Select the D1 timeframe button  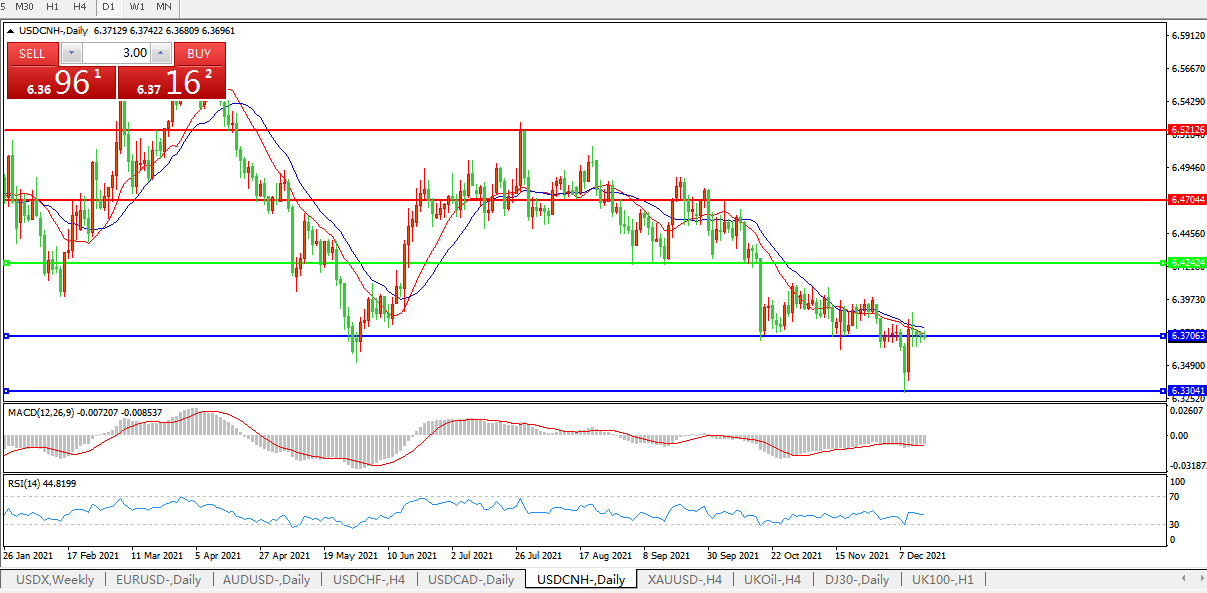pyautogui.click(x=110, y=7)
